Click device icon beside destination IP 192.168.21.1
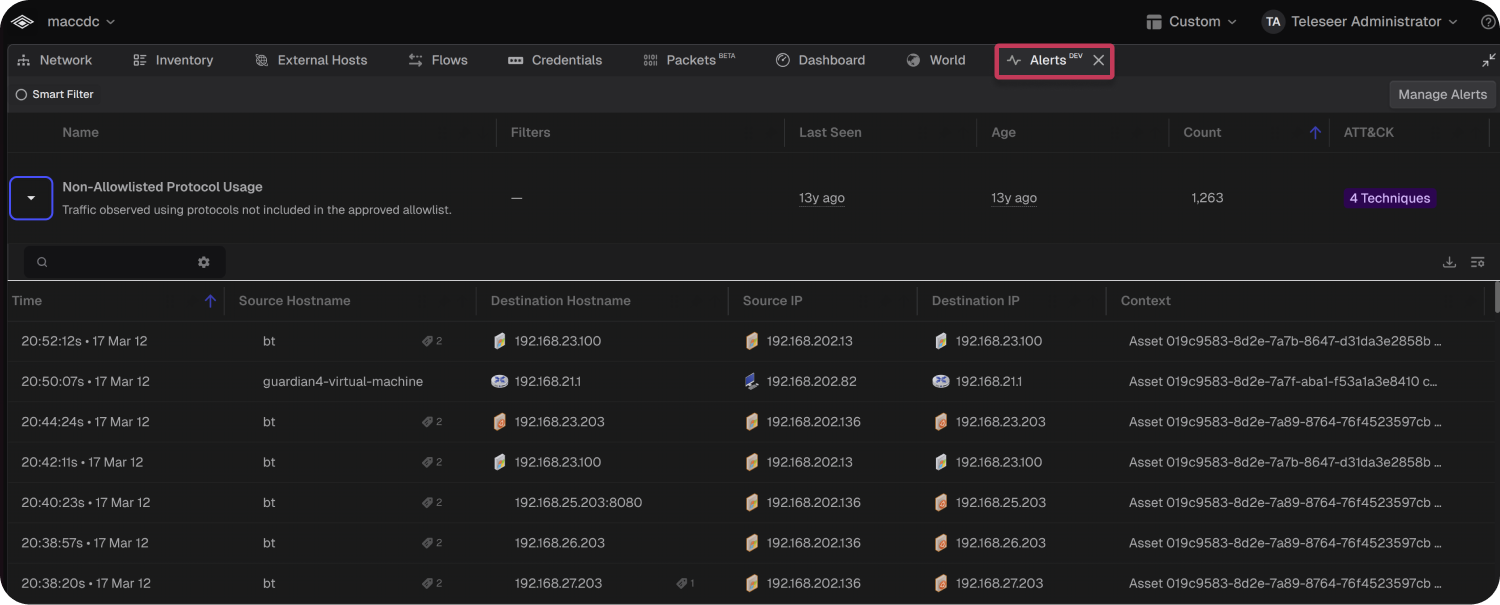Viewport: 1500px width, 605px height. 941,381
